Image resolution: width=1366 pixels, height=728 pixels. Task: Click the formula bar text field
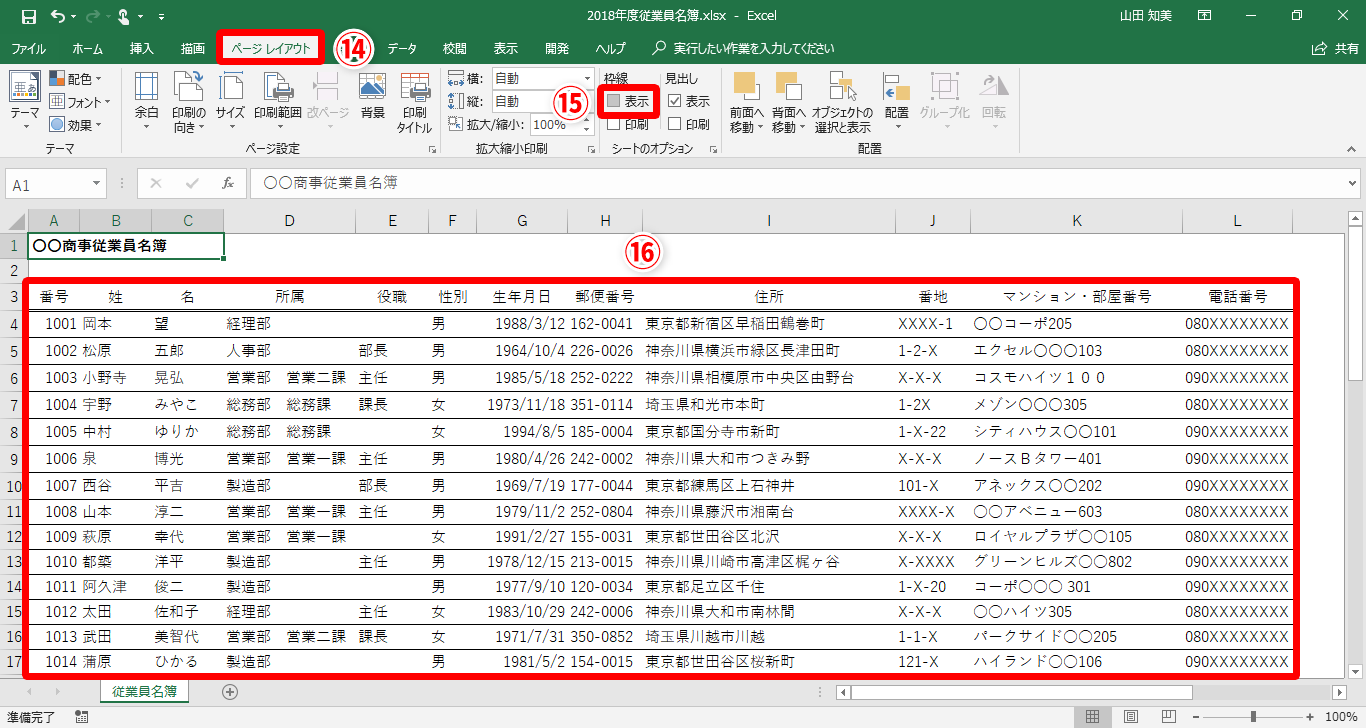796,184
